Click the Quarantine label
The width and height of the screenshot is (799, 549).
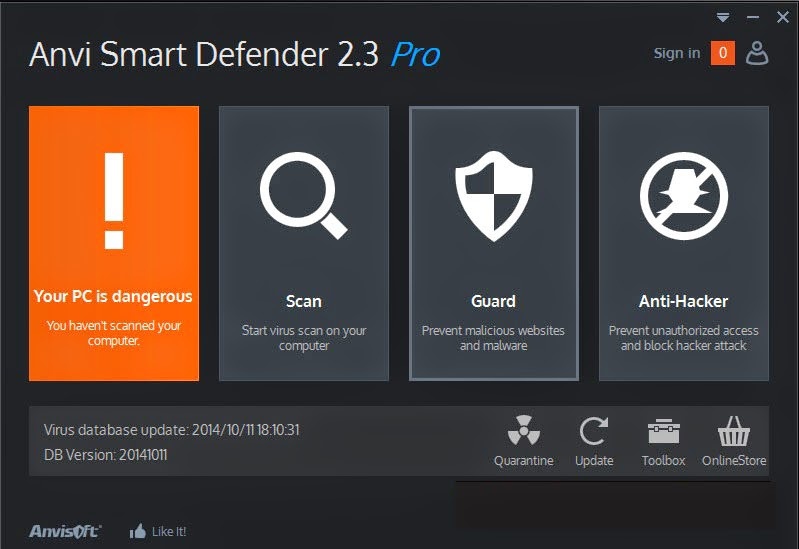[x=524, y=460]
